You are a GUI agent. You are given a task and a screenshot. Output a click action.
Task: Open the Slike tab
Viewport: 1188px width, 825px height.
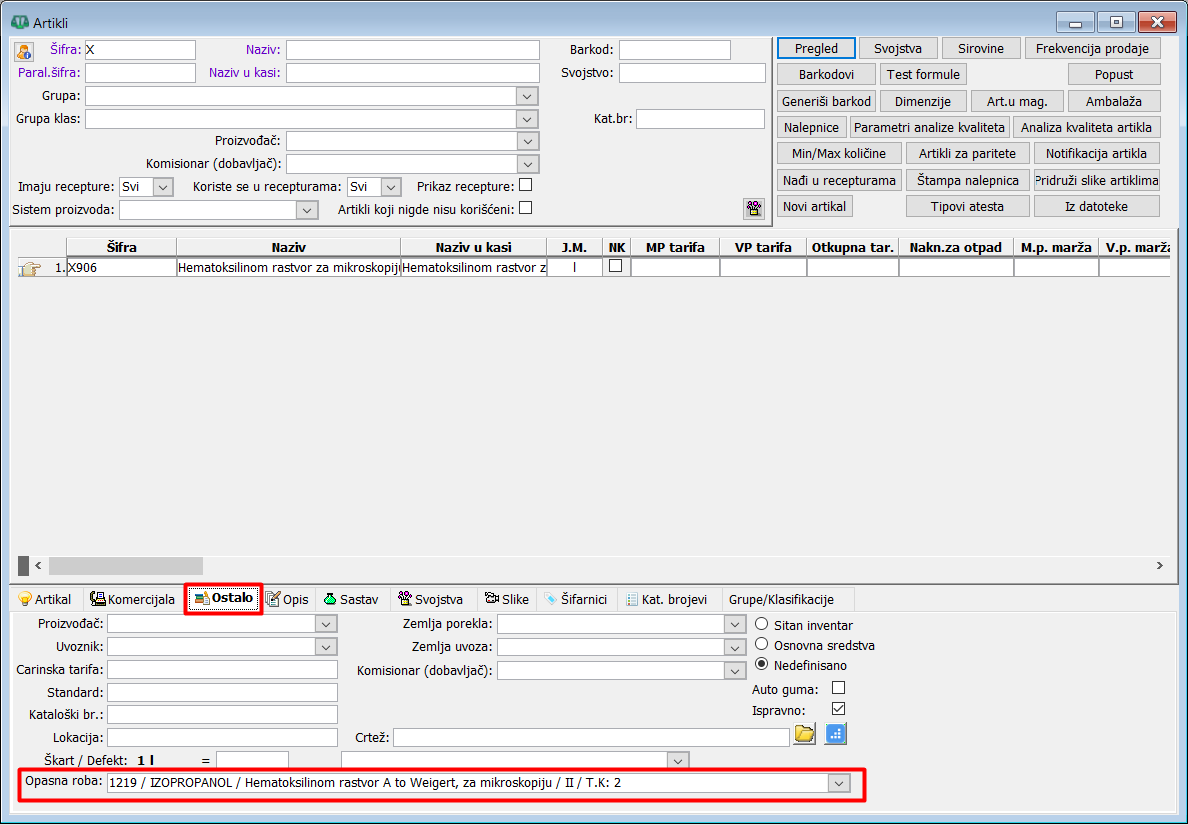(x=507, y=599)
